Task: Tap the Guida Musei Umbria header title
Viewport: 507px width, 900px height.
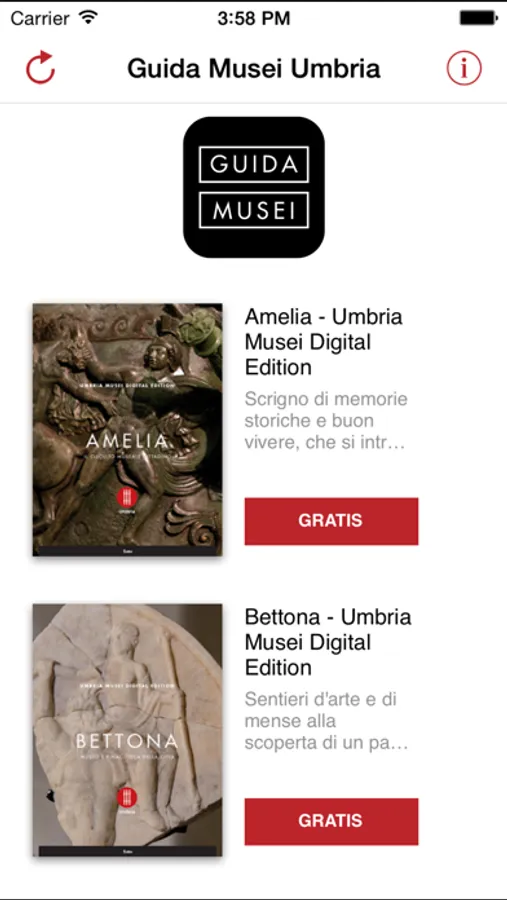Action: pos(254,69)
